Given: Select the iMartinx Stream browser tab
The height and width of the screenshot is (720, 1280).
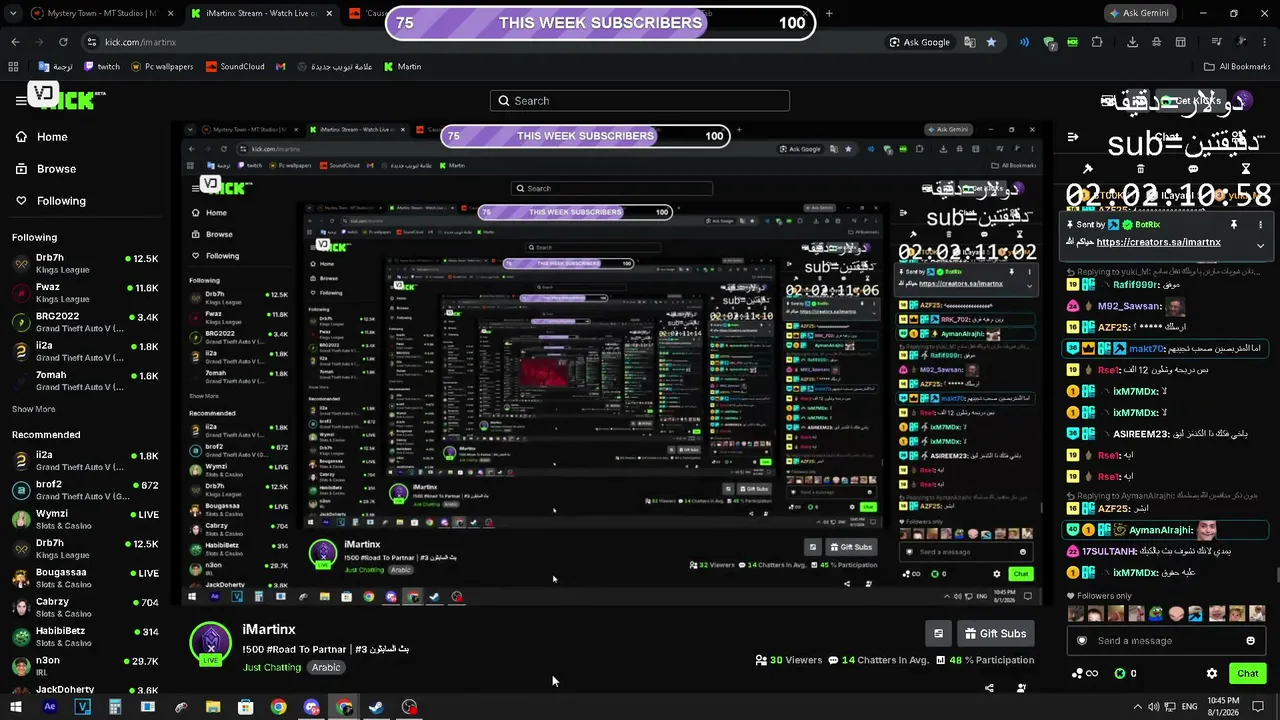Looking at the screenshot, I should tap(260, 14).
